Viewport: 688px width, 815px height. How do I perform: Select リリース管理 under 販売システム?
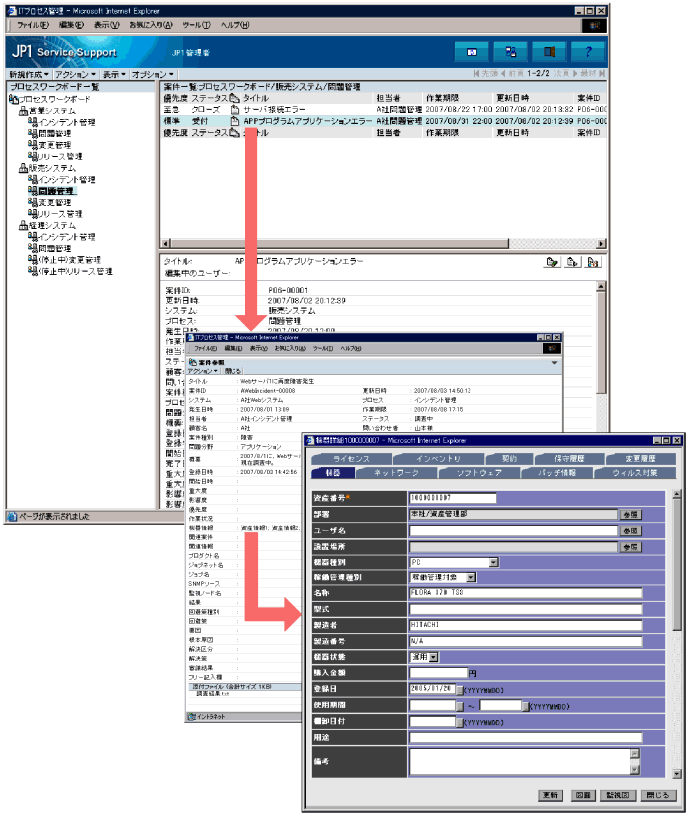pos(60,214)
